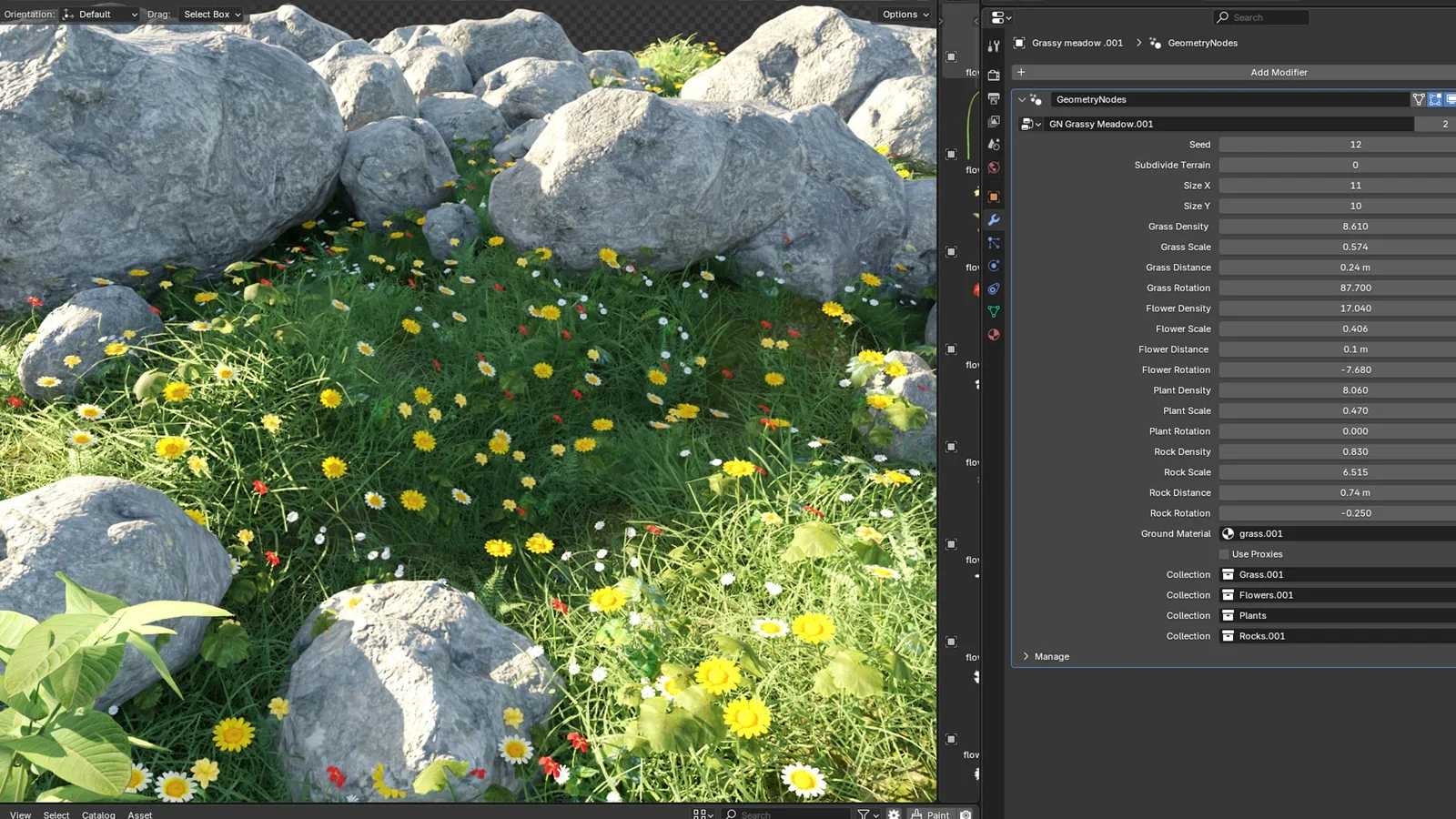Open the Output Properties printer icon
1456x819 pixels.
pyautogui.click(x=994, y=97)
